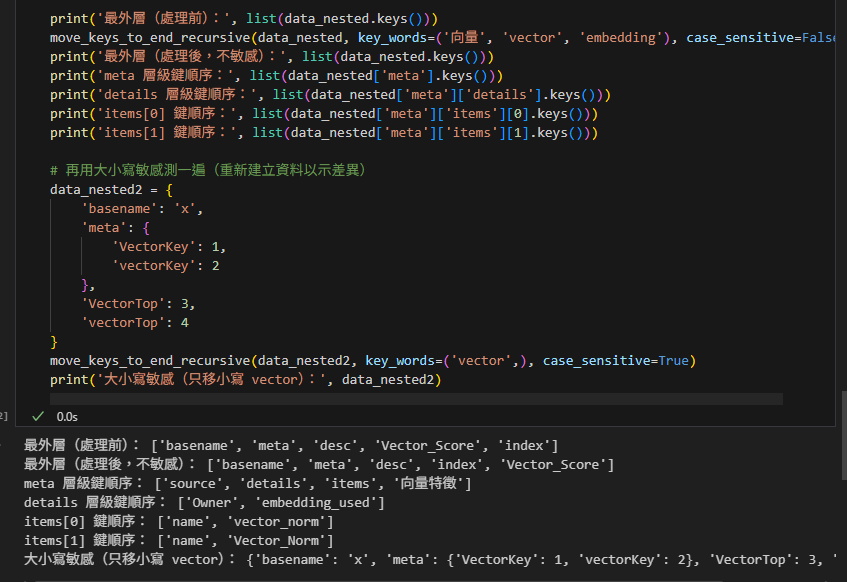This screenshot has width=847, height=582.
Task: Click the cell execution count bracket
Action: pyautogui.click(x=5, y=416)
